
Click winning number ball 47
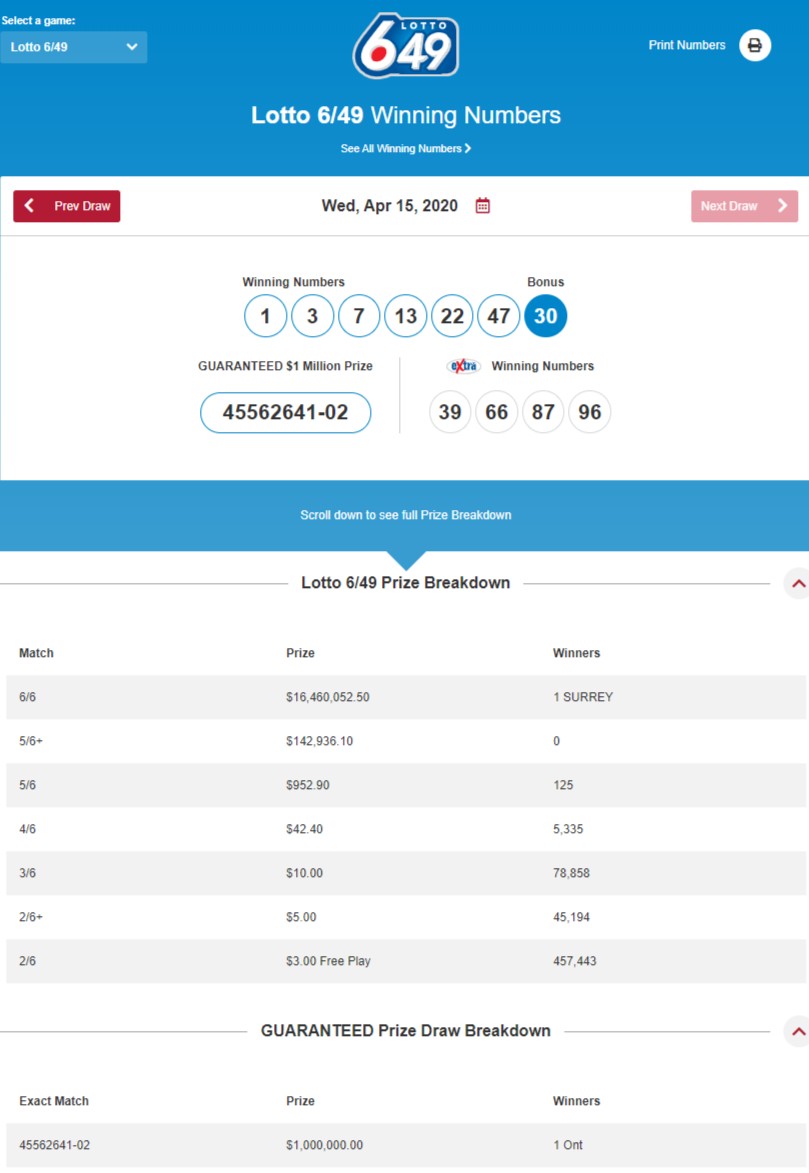coord(498,316)
